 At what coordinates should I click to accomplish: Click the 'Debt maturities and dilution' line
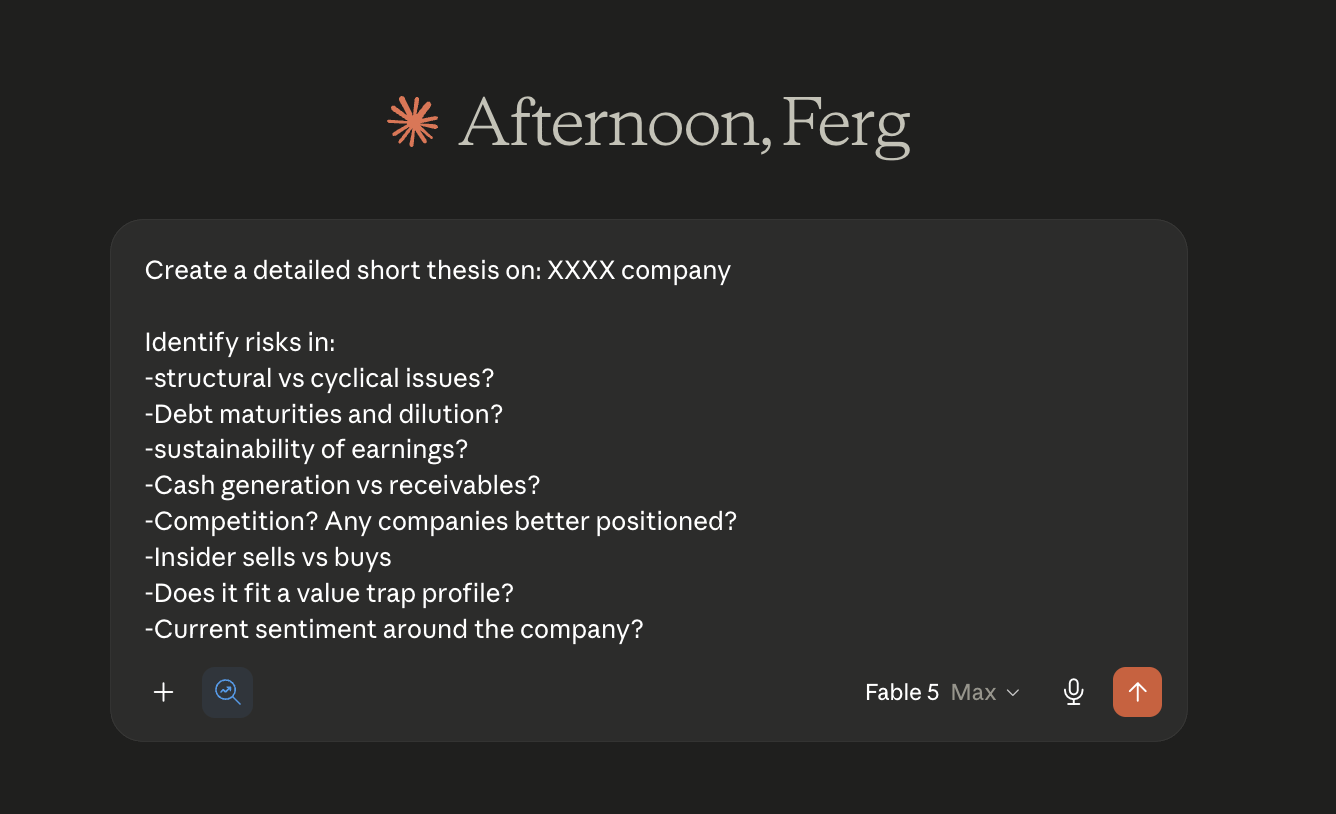(324, 414)
